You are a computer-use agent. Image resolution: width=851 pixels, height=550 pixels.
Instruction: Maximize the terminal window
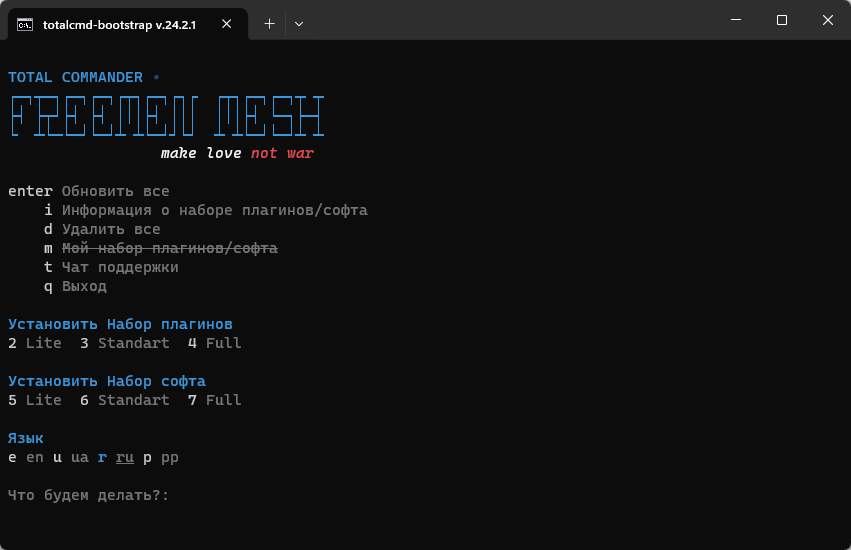782,20
